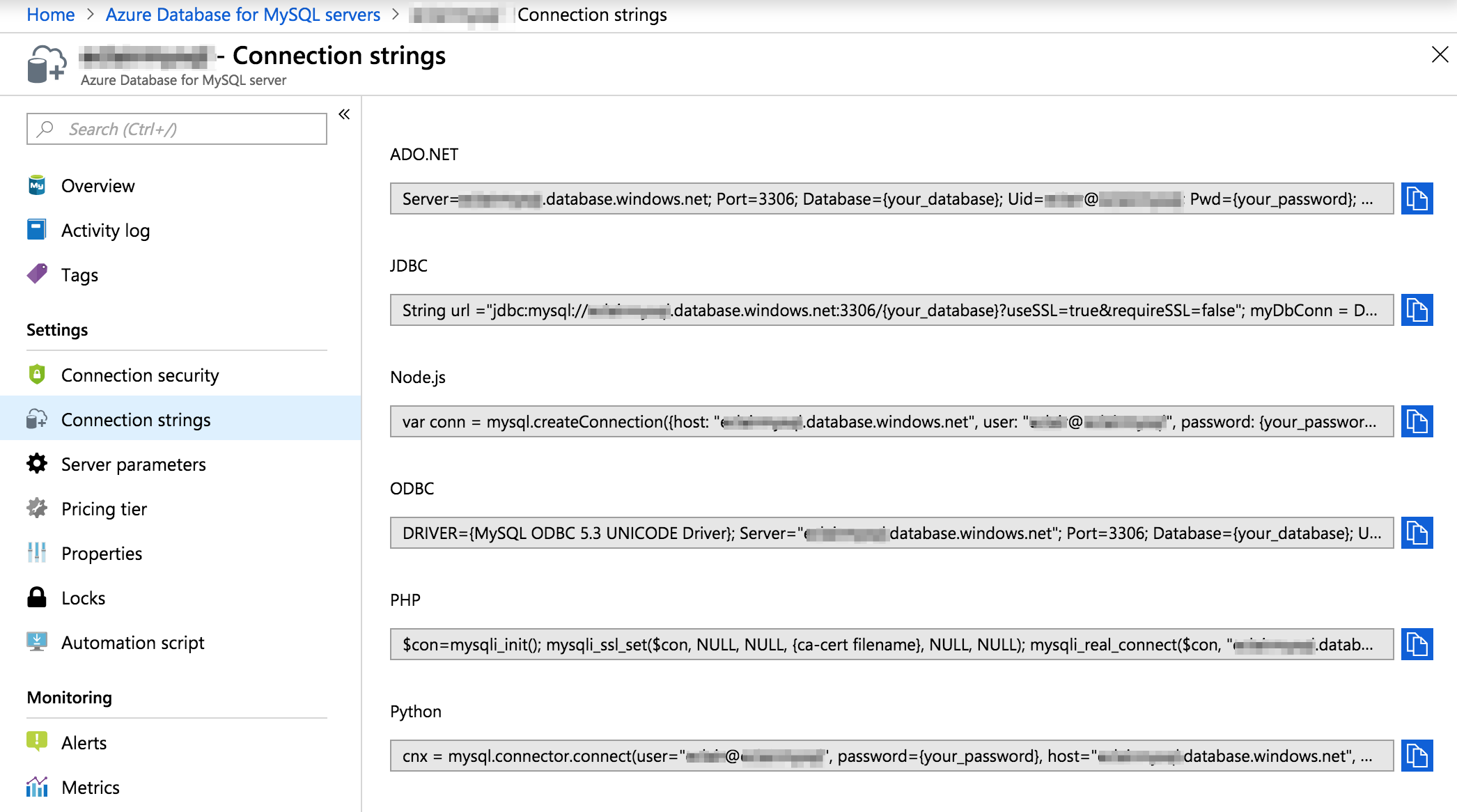Viewport: 1457px width, 812px height.
Task: Open Pricing tier via its icon
Action: coord(38,508)
